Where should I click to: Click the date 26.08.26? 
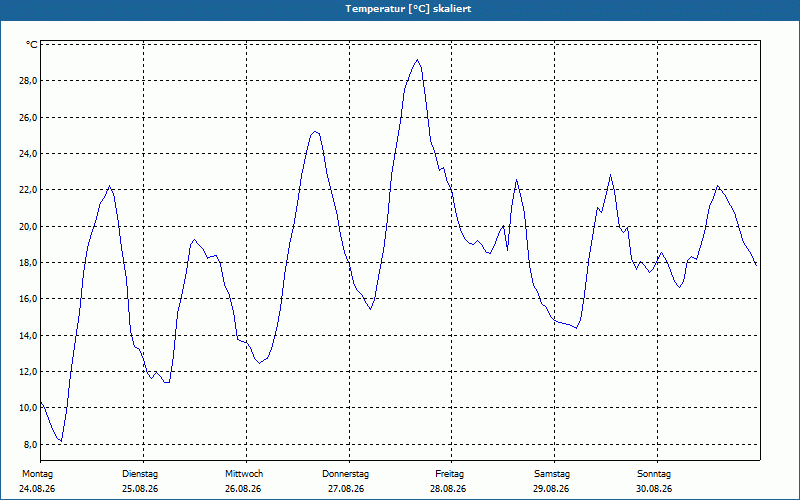coord(243,489)
